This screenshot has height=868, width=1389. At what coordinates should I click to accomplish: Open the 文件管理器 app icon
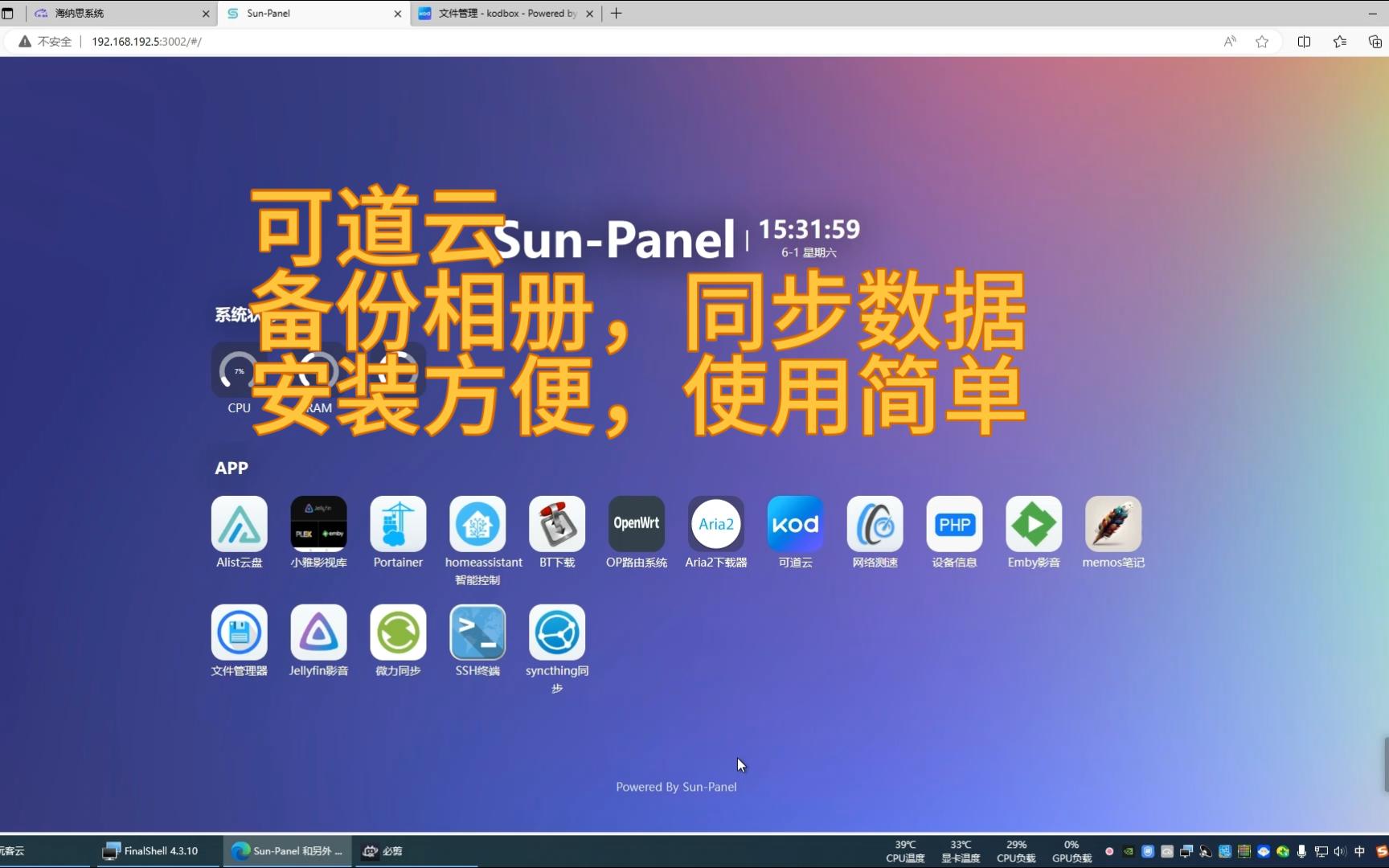(239, 633)
